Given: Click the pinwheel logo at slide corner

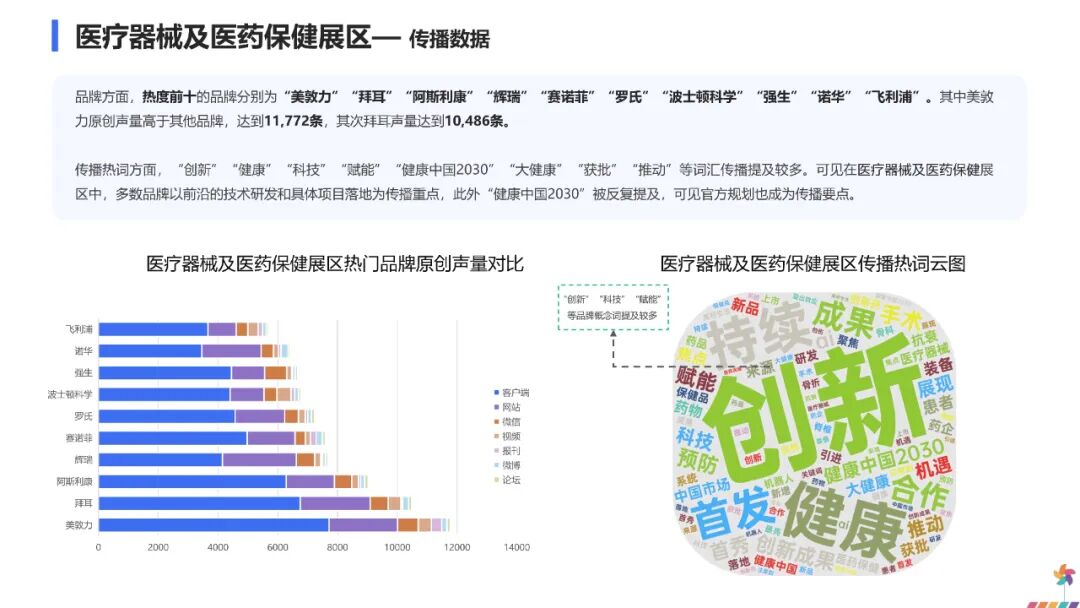Looking at the screenshot, I should tap(1063, 576).
